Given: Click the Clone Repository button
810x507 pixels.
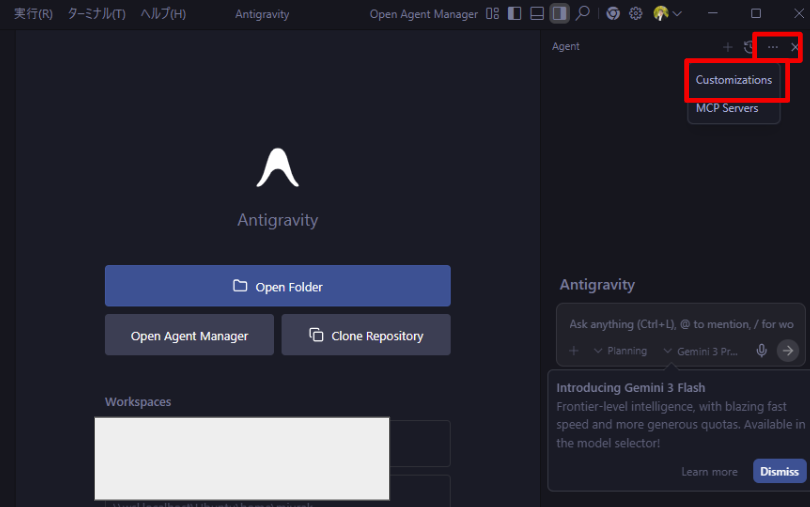Looking at the screenshot, I should (x=366, y=335).
